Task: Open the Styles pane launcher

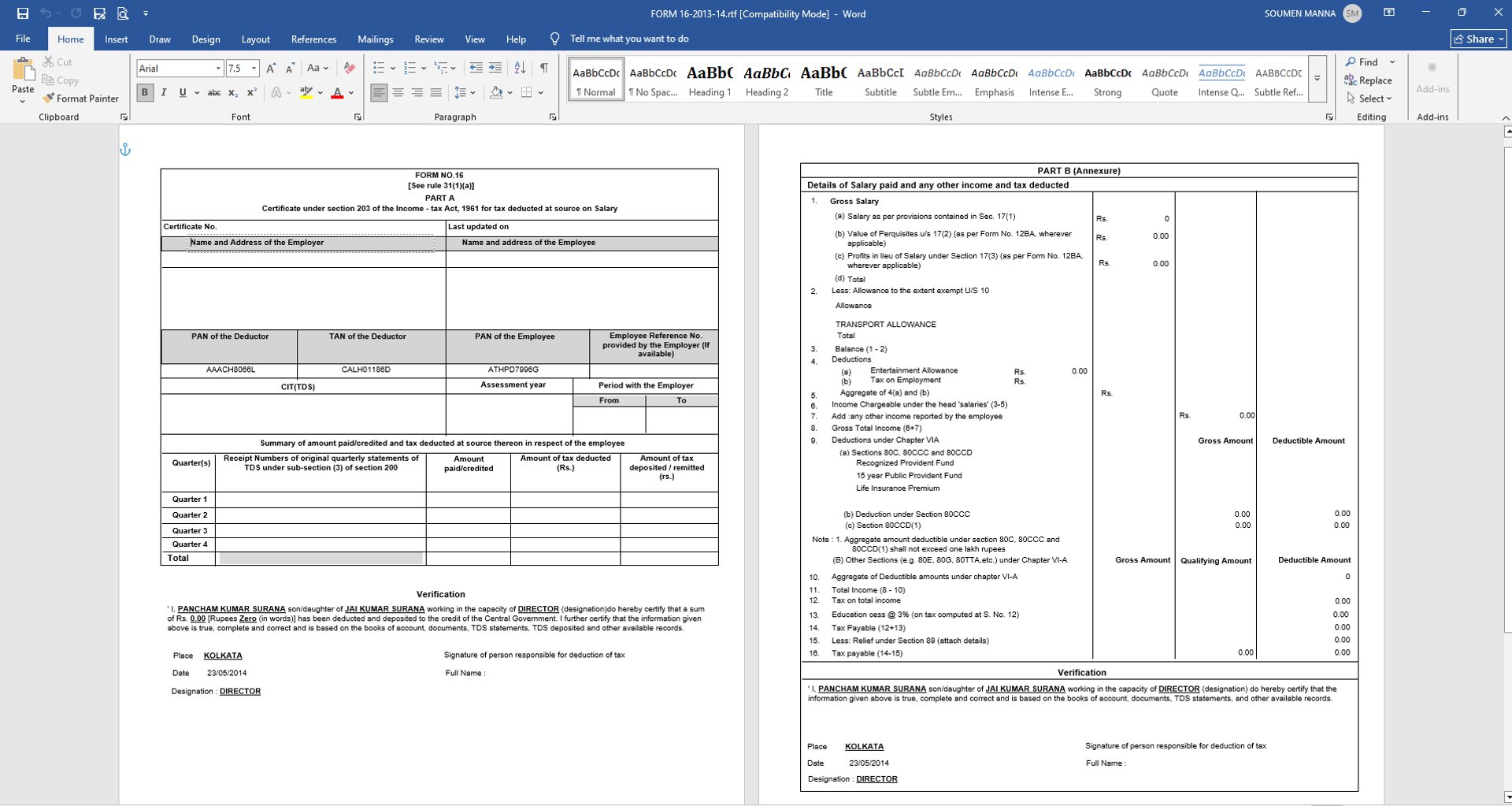Action: click(x=1329, y=117)
